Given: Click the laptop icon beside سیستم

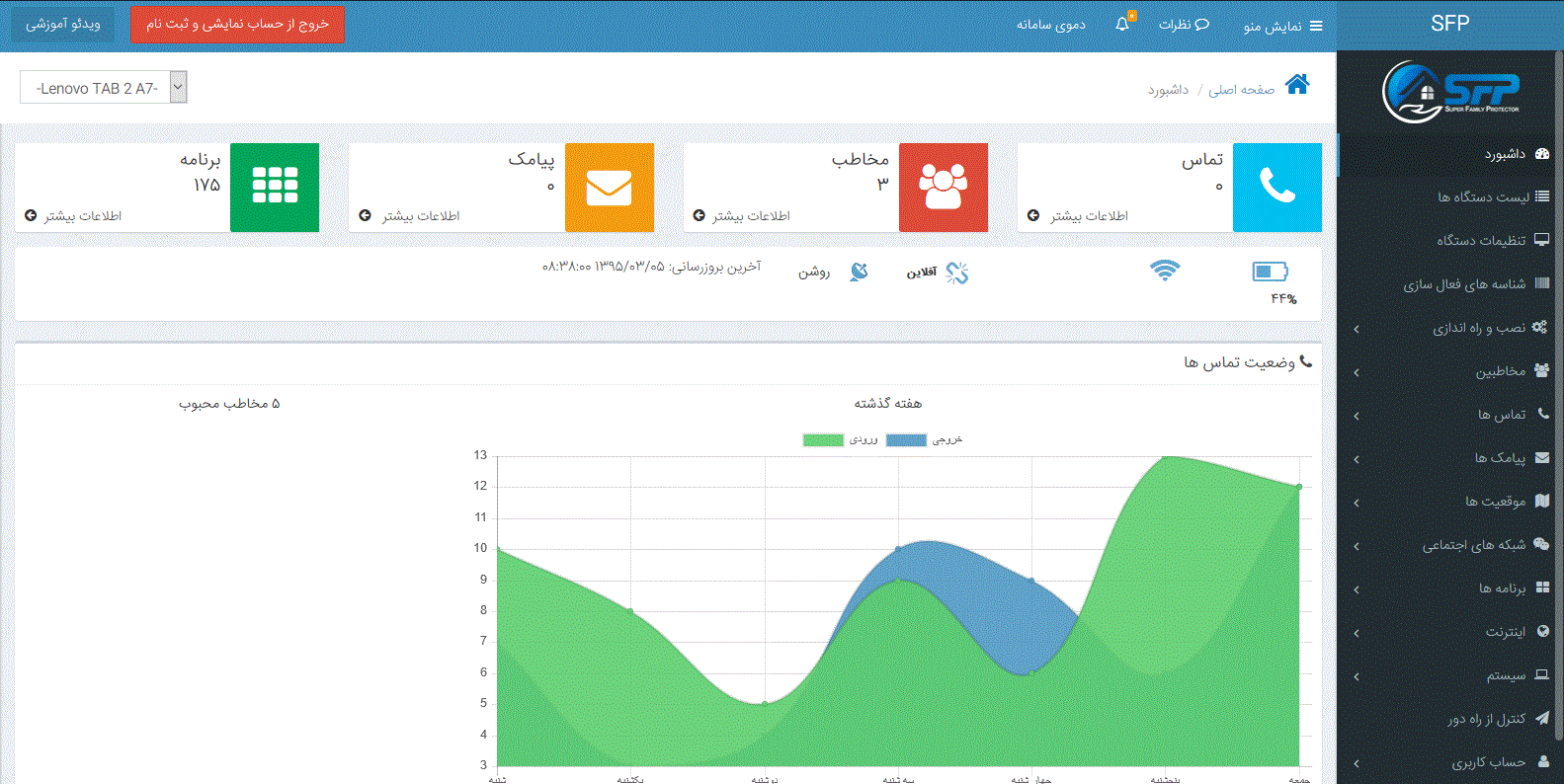Looking at the screenshot, I should (x=1542, y=674).
